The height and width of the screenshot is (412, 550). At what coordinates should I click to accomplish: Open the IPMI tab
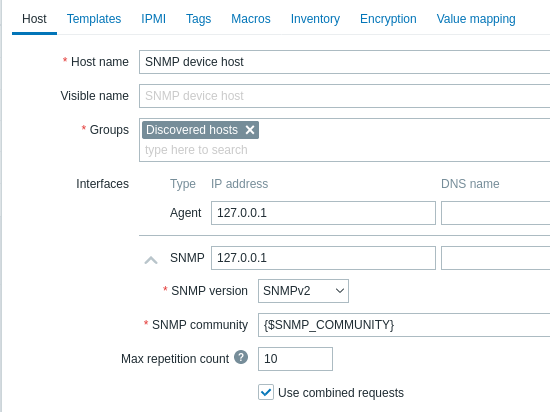click(x=153, y=19)
